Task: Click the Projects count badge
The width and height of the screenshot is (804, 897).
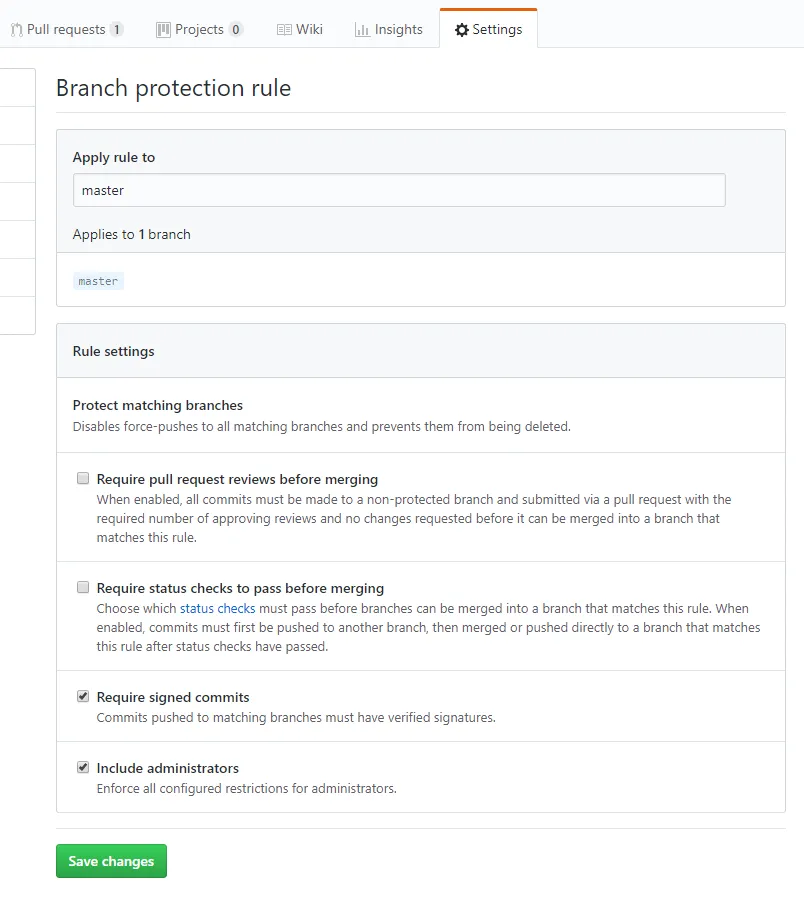Action: point(236,30)
